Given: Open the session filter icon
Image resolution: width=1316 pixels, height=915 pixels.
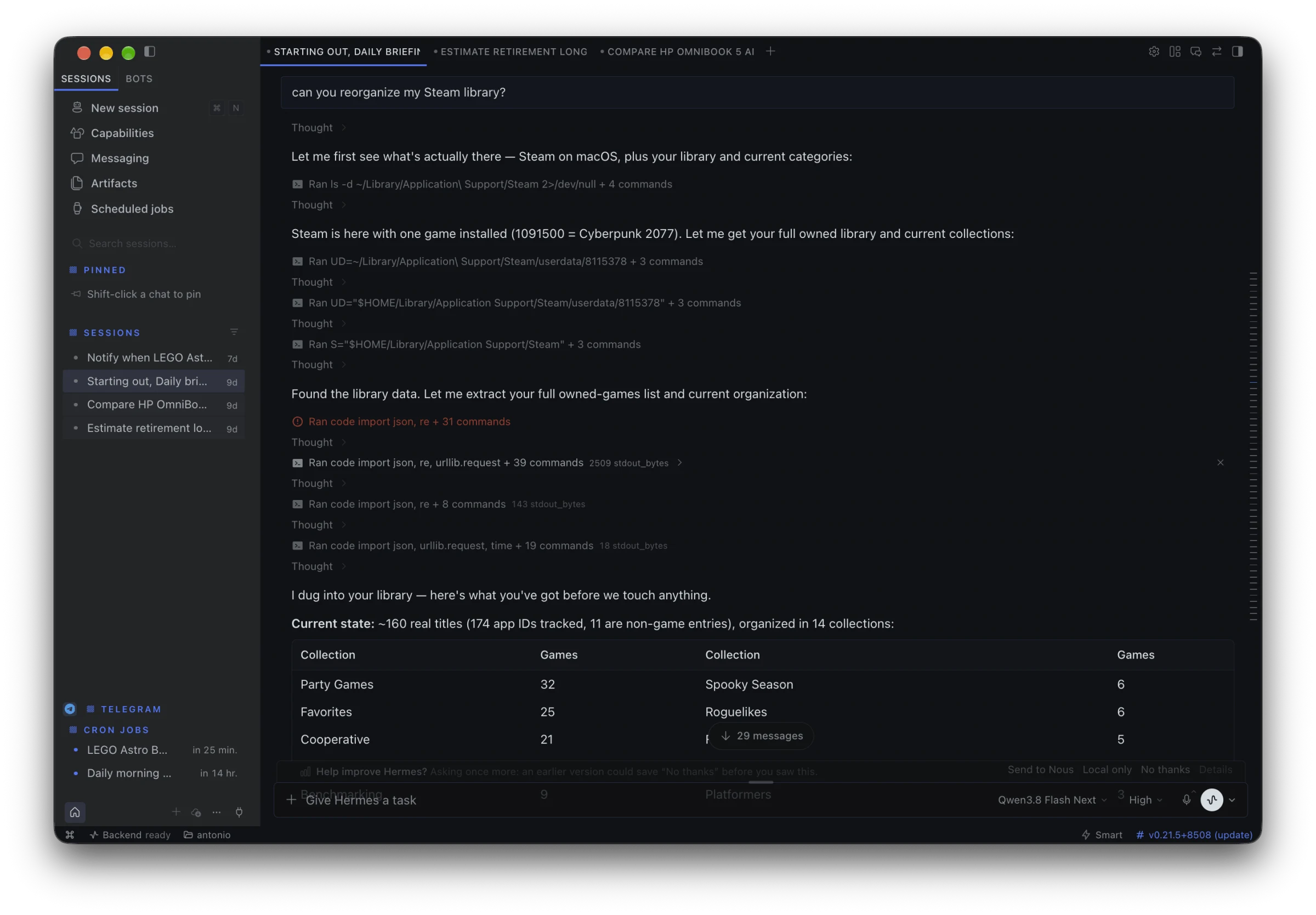Looking at the screenshot, I should [x=234, y=332].
